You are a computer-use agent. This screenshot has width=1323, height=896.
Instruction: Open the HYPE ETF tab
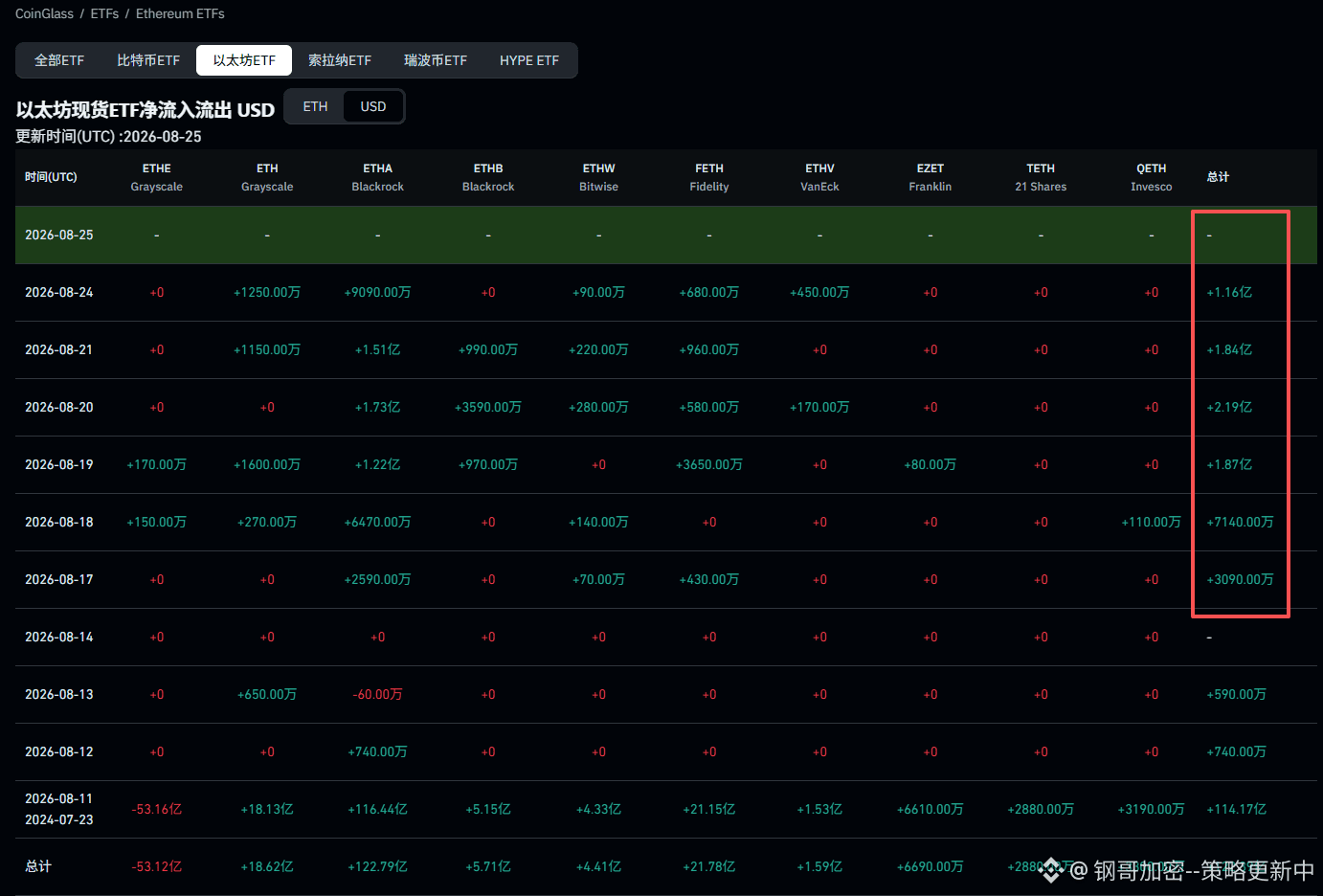pyautogui.click(x=529, y=60)
